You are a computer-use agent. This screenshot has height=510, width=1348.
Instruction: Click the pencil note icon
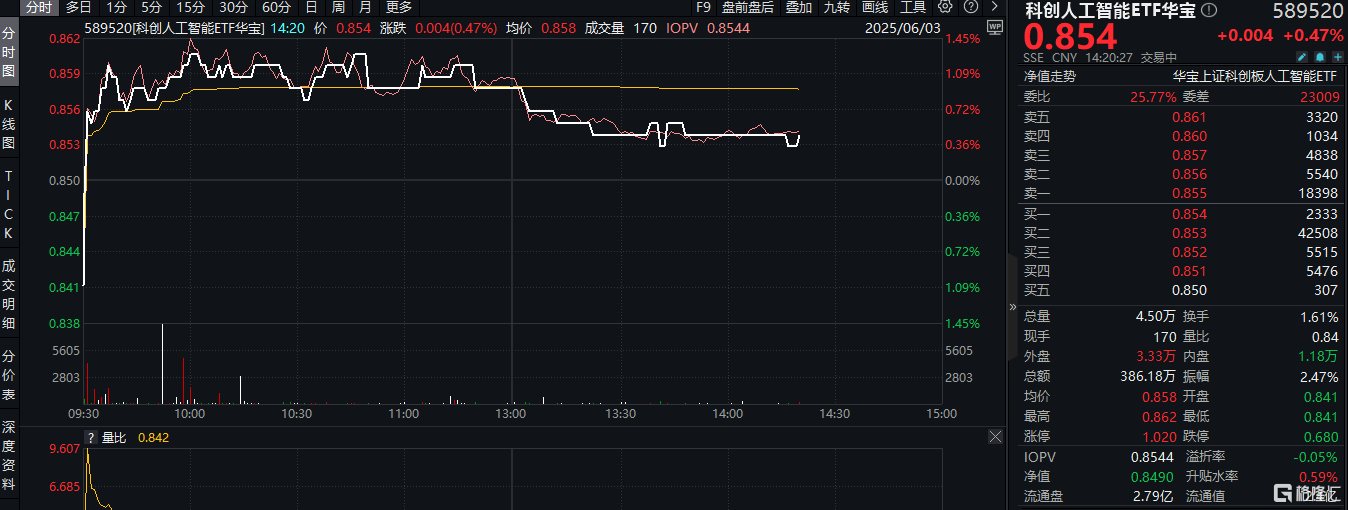click(1300, 58)
